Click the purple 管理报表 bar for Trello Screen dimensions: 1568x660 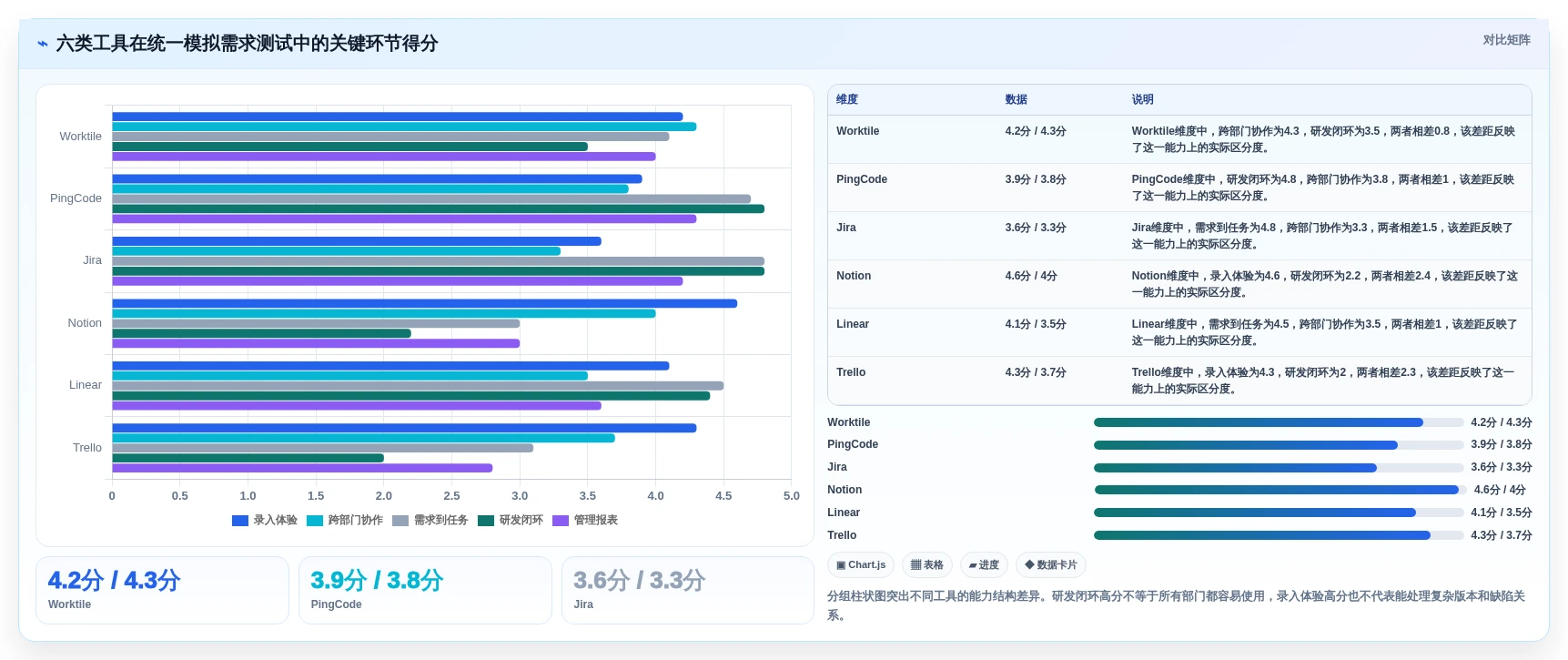pyautogui.click(x=303, y=468)
